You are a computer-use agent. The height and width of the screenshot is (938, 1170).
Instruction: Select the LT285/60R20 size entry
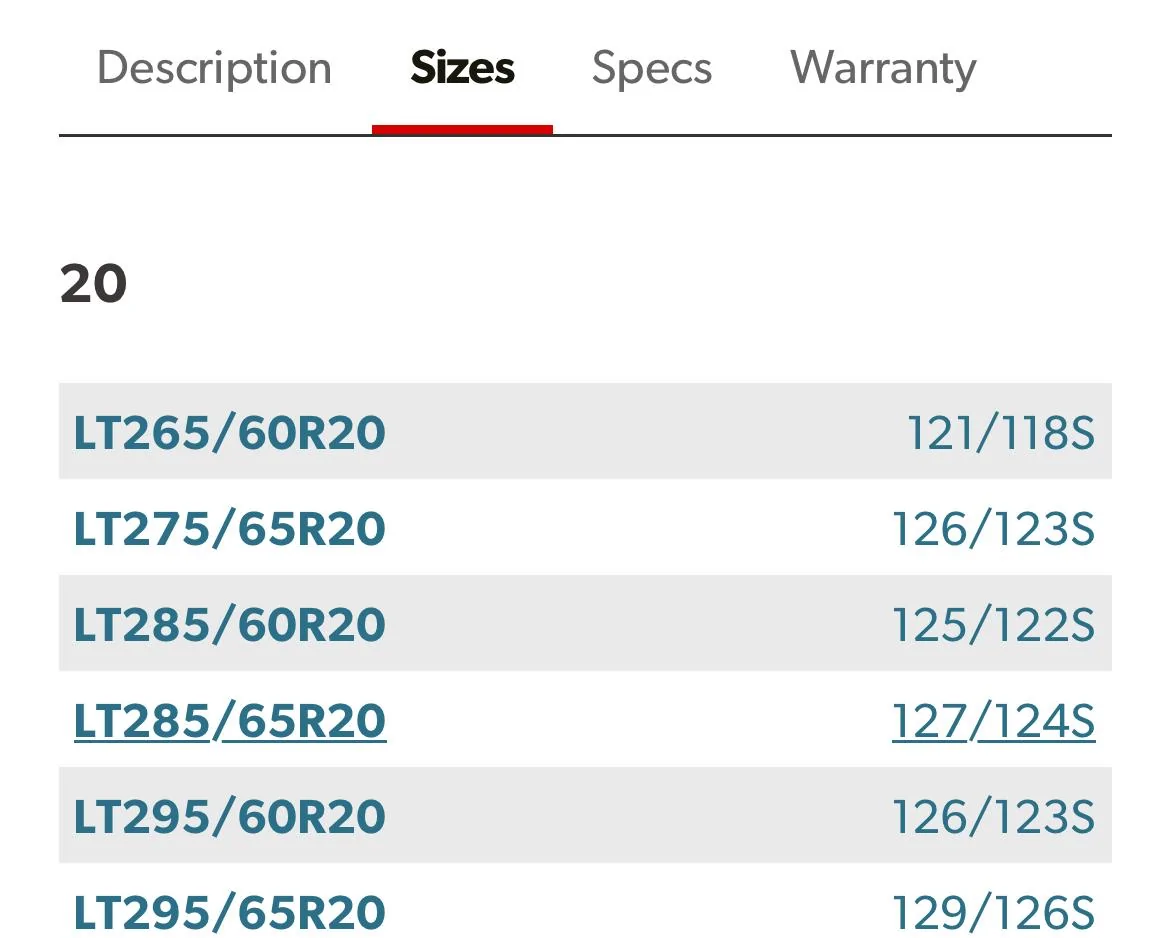click(x=229, y=624)
